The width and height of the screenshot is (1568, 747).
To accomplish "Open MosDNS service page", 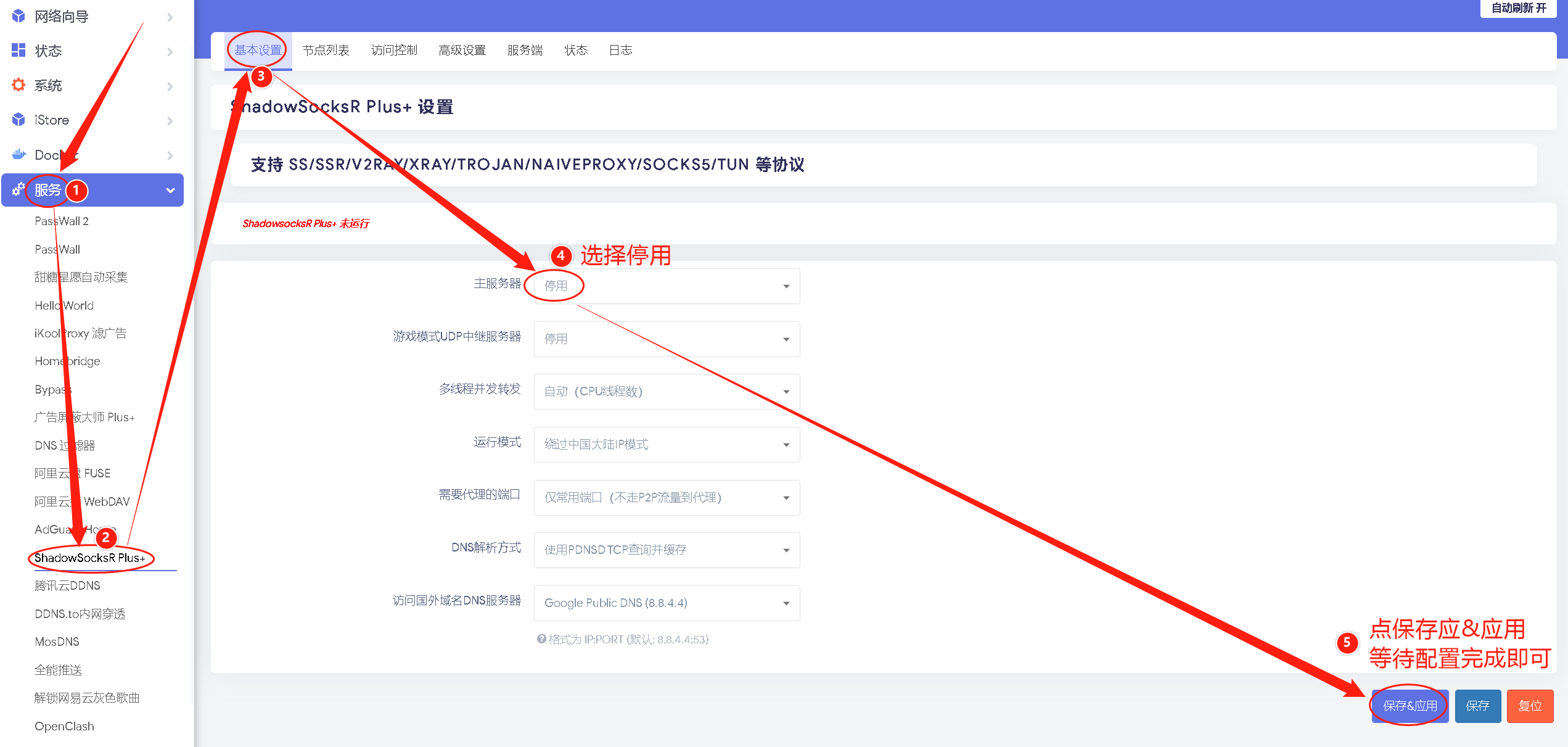I will tap(57, 642).
